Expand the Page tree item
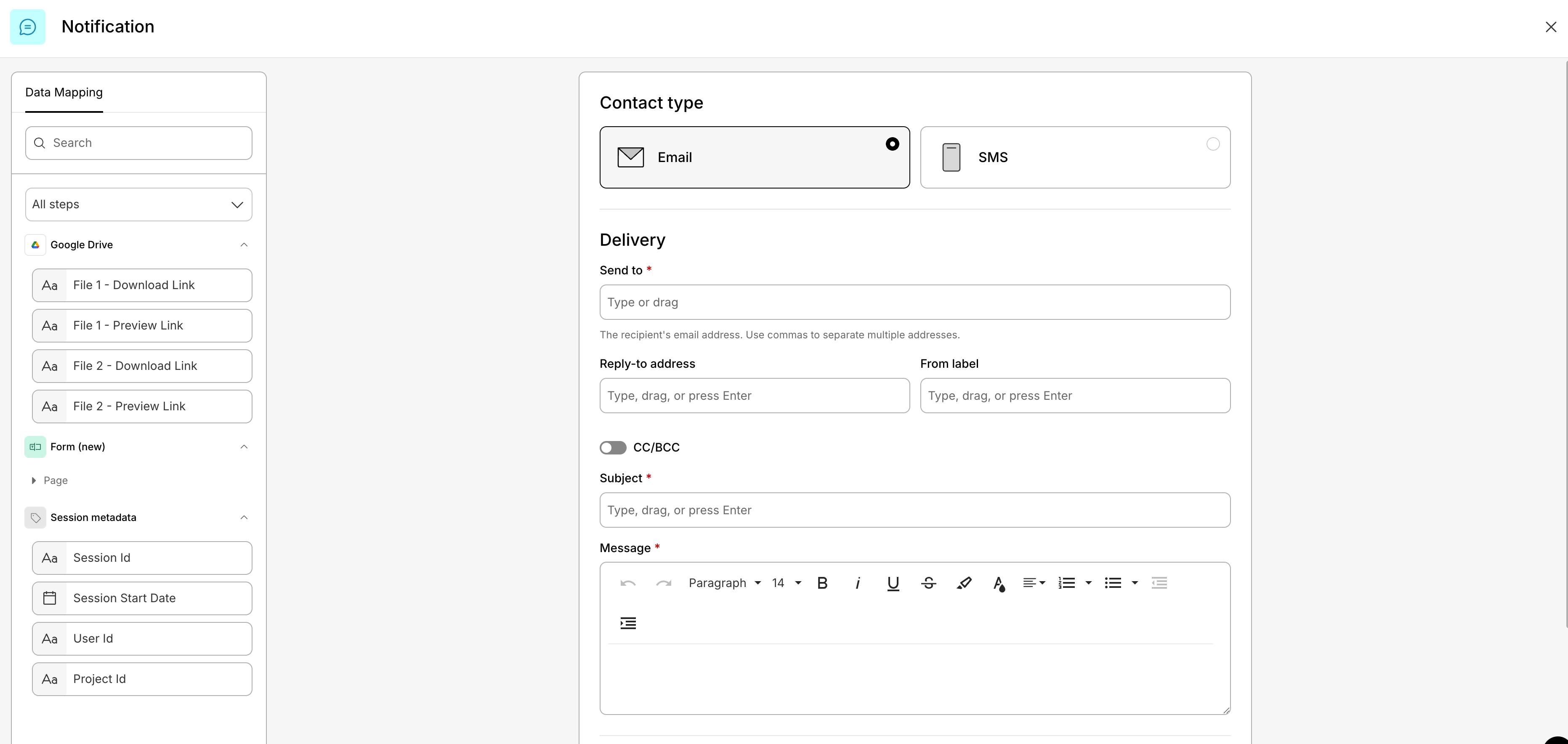1568x744 pixels. [34, 481]
